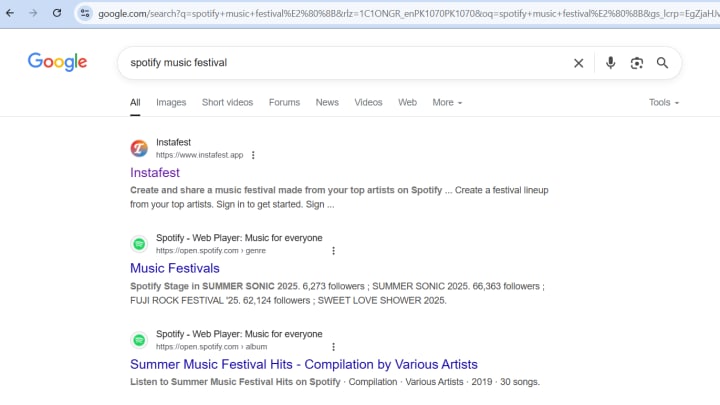The image size is (720, 405).
Task: Click the open.spotify.com › genre URL
Action: pyautogui.click(x=210, y=251)
